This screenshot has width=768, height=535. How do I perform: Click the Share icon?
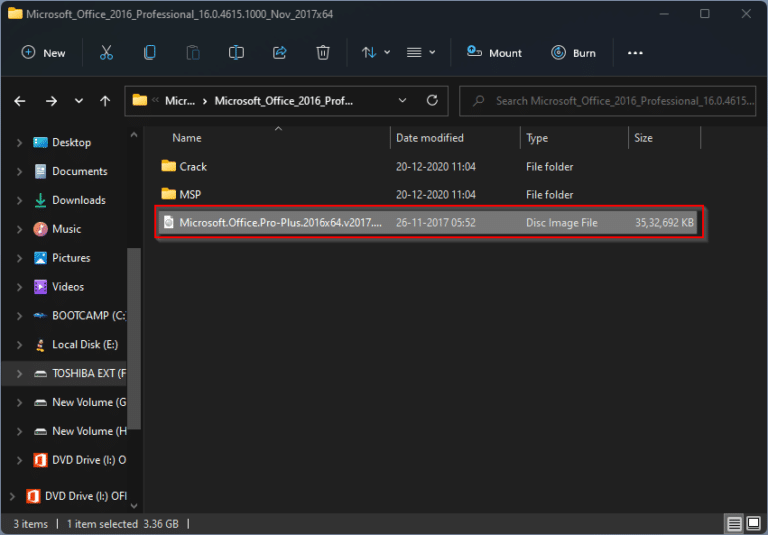[x=280, y=52]
